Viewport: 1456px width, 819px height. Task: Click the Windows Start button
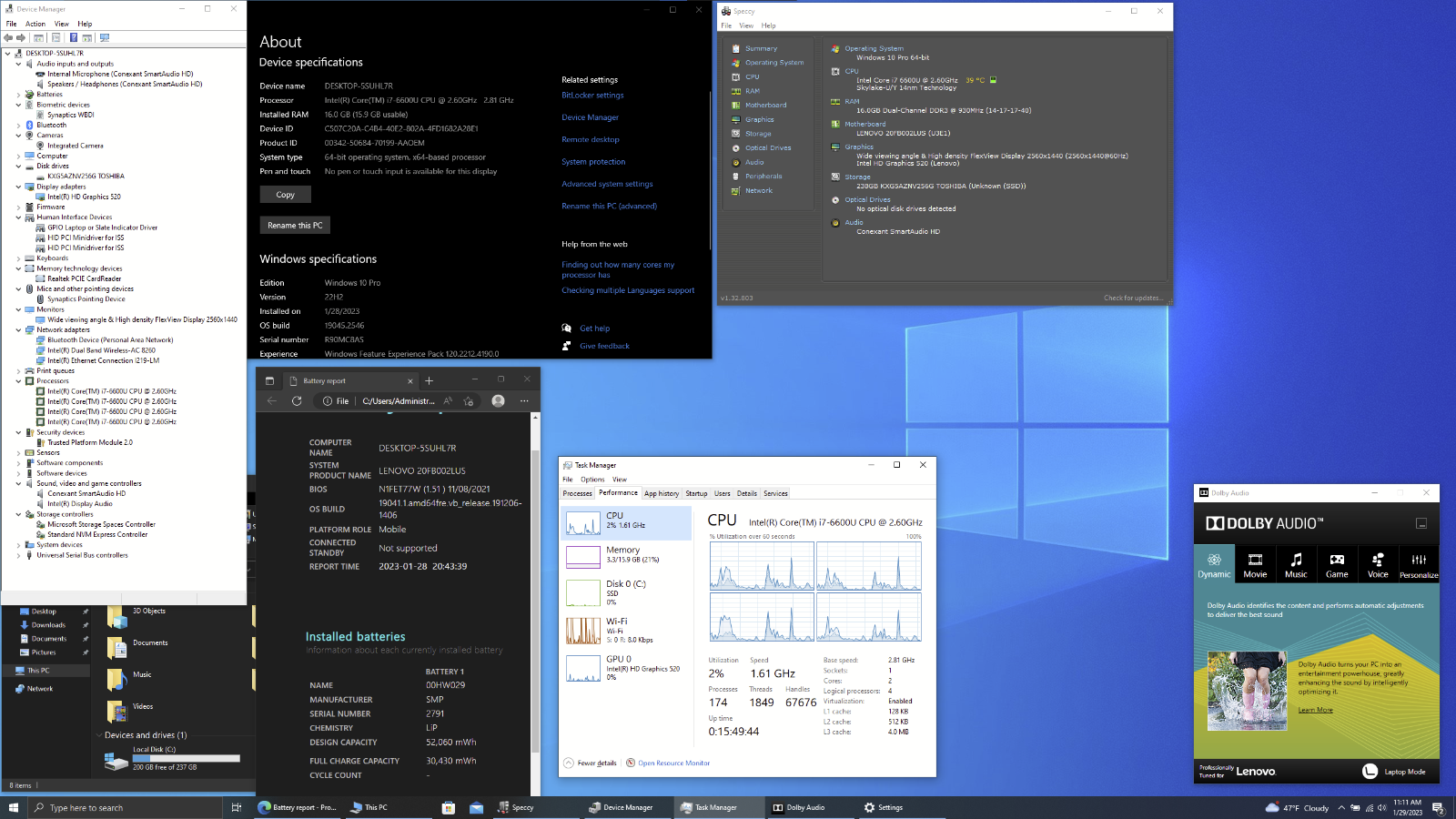coord(13,807)
